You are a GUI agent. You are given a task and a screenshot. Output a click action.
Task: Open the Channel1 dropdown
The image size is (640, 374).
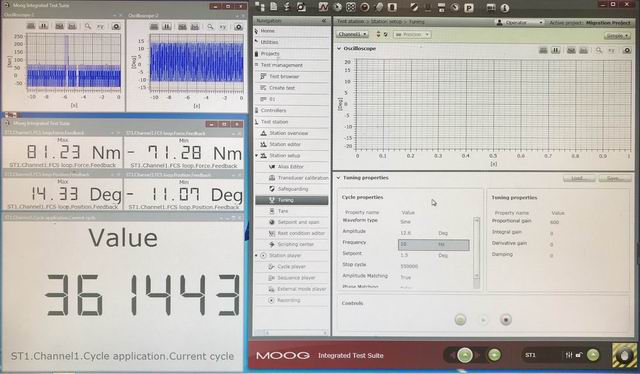tap(352, 34)
